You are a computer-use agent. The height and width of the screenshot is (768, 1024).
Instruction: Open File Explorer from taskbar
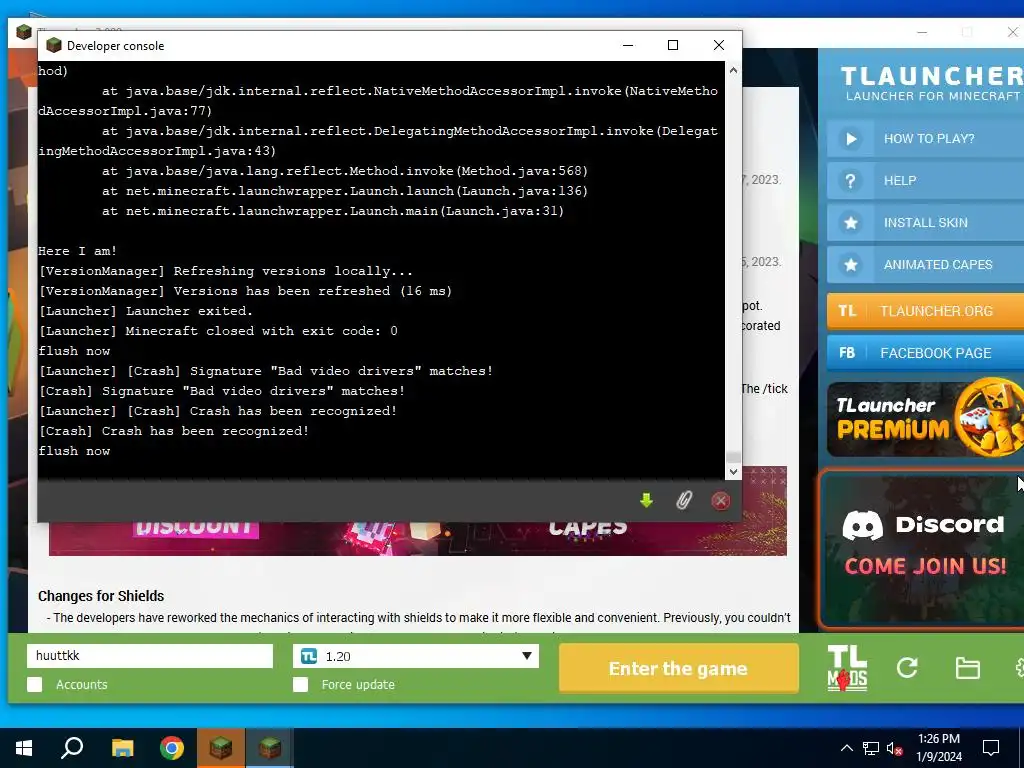(122, 748)
